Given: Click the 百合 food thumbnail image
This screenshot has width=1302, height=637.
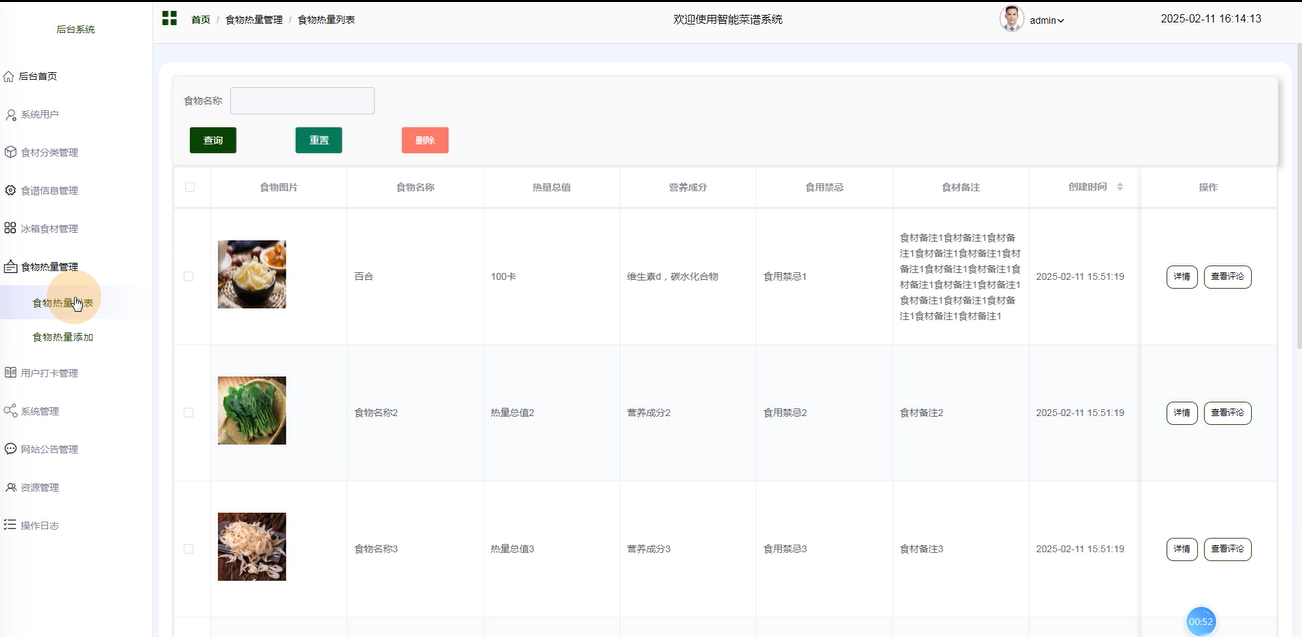Looking at the screenshot, I should pos(252,274).
